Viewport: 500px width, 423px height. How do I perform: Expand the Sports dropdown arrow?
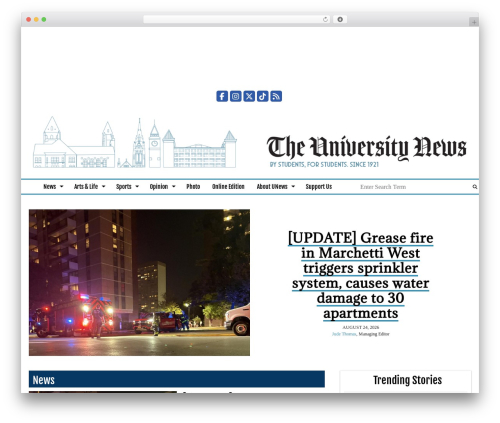pos(137,187)
